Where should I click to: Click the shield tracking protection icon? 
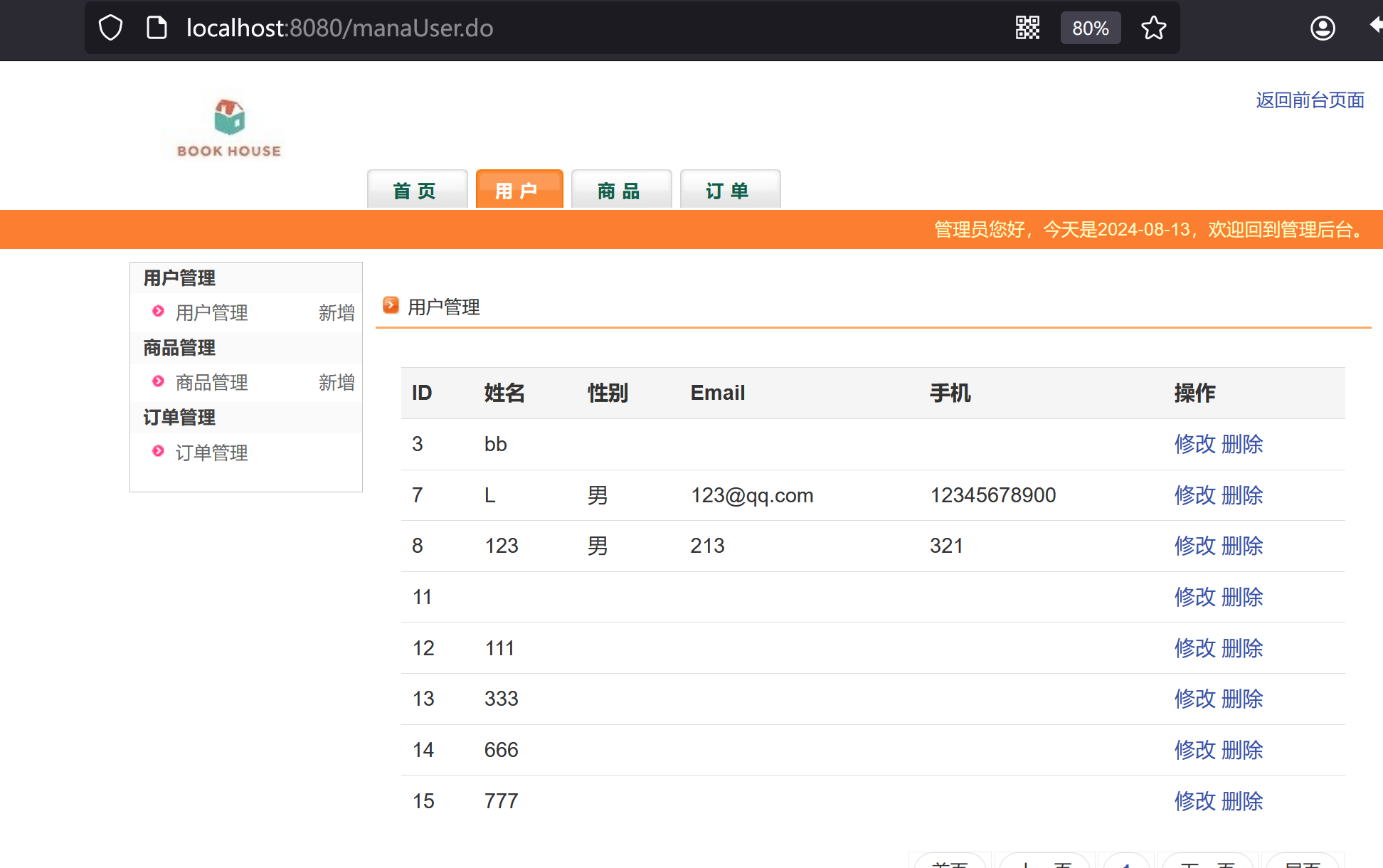click(x=110, y=28)
